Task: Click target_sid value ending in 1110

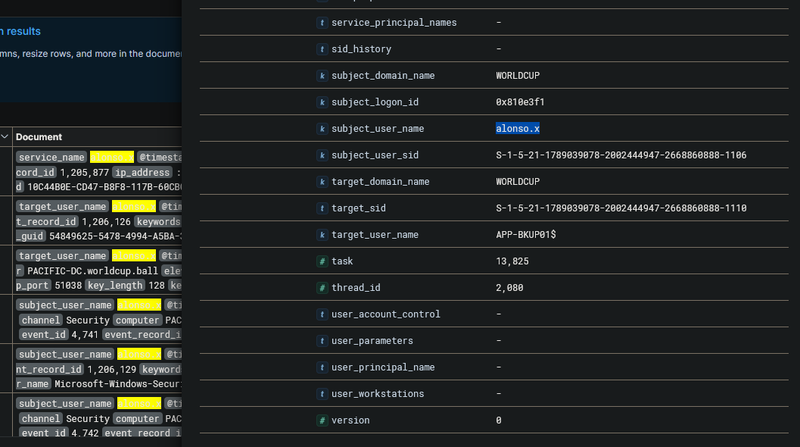Action: tap(620, 208)
